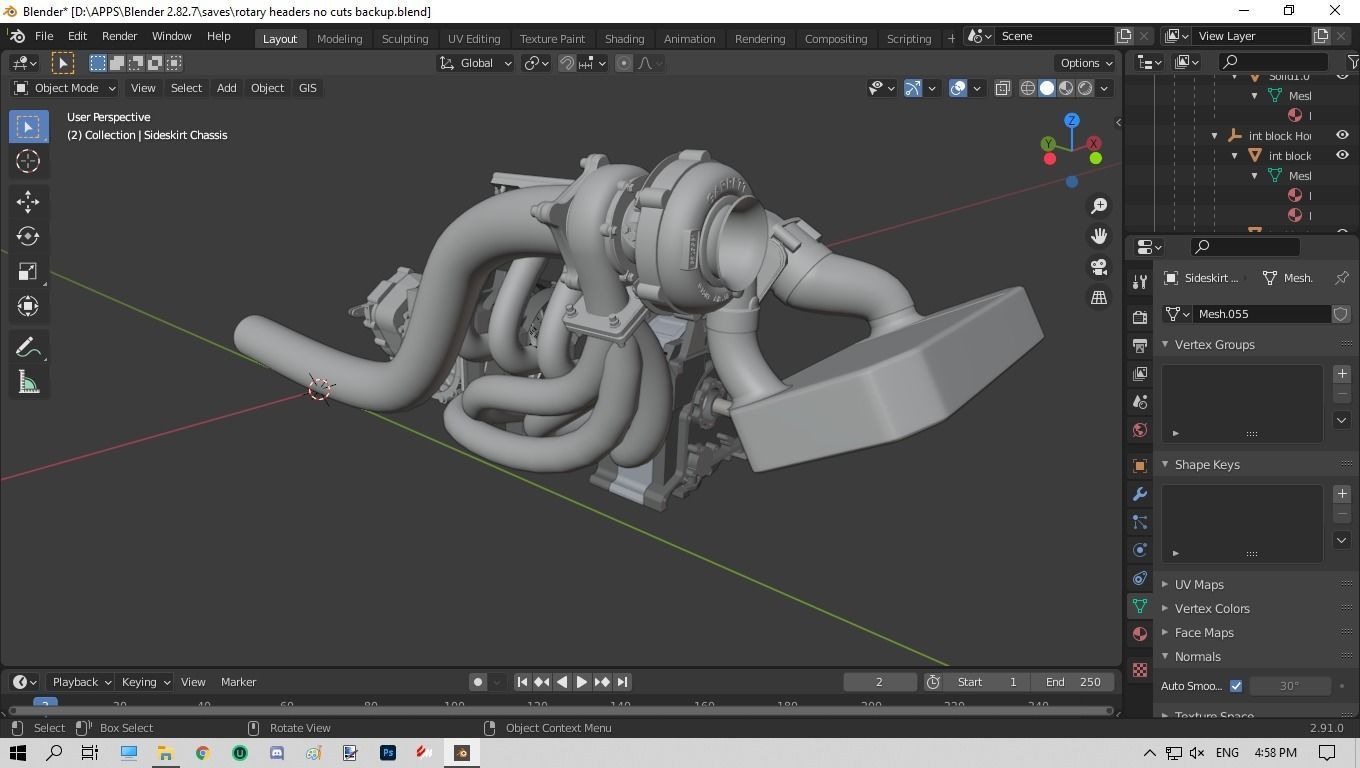
Task: Open the viewport Add menu
Action: 226,88
